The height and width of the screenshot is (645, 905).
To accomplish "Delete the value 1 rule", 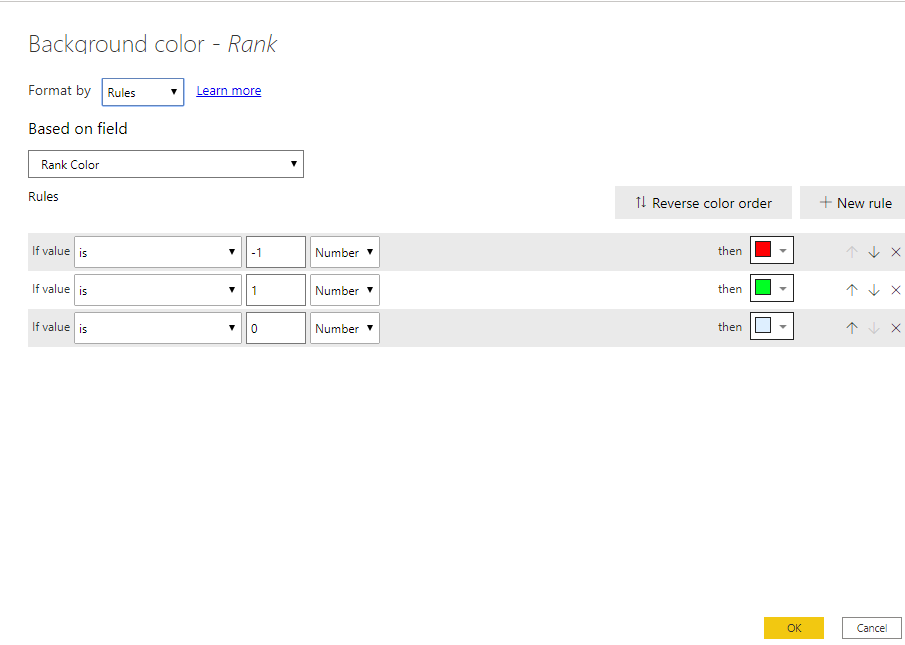I will (x=896, y=290).
